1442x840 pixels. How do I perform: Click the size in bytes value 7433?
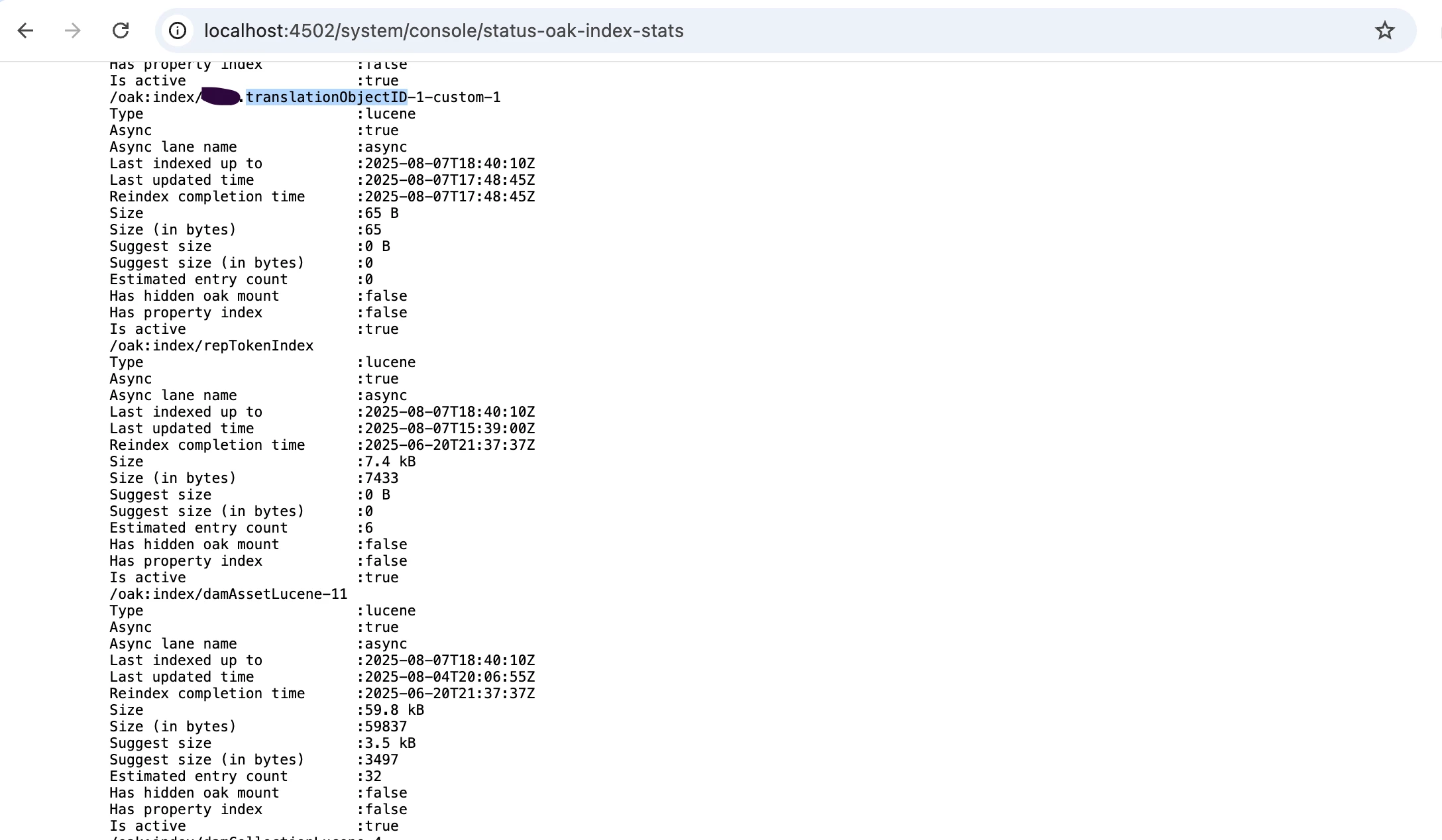tap(381, 478)
